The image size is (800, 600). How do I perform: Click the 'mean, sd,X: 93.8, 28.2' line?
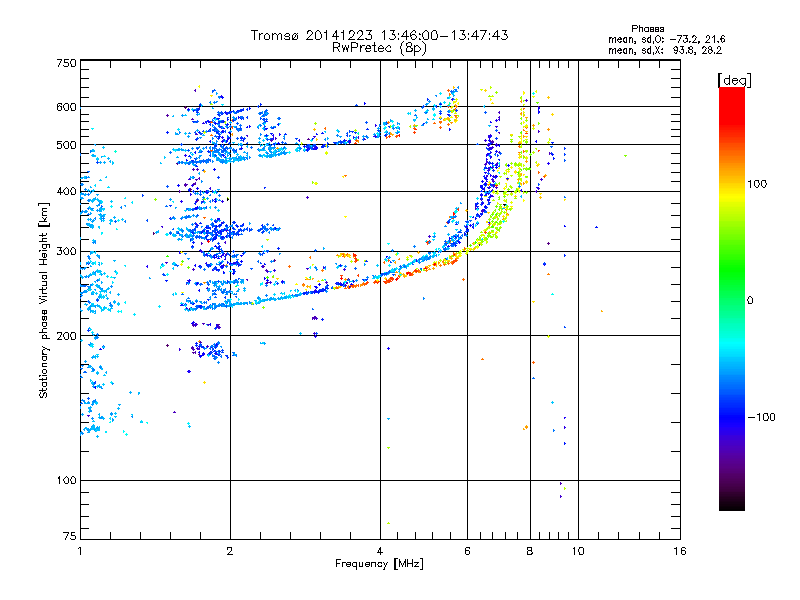(665, 50)
